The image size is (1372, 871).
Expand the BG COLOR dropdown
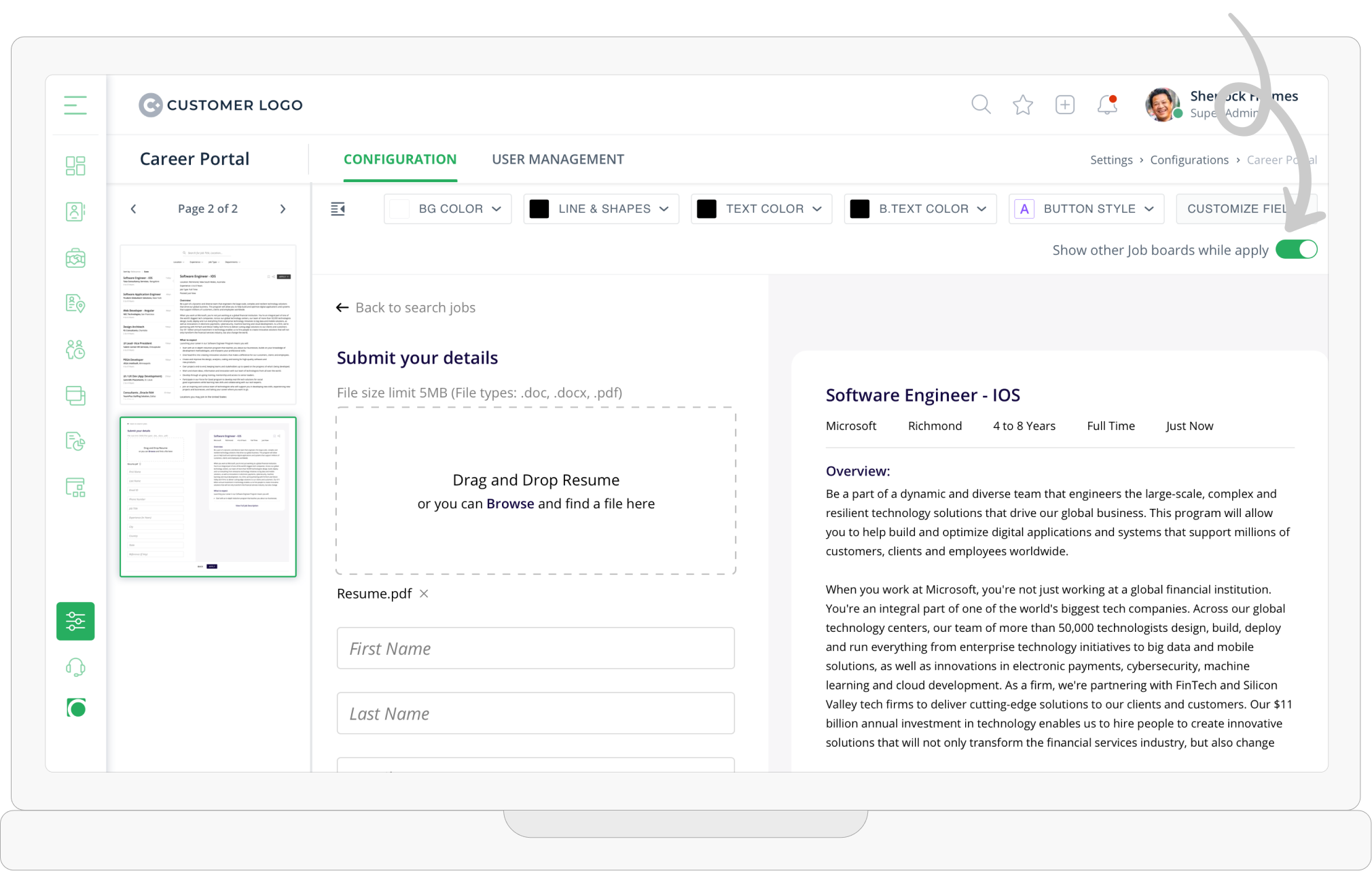pyautogui.click(x=448, y=209)
